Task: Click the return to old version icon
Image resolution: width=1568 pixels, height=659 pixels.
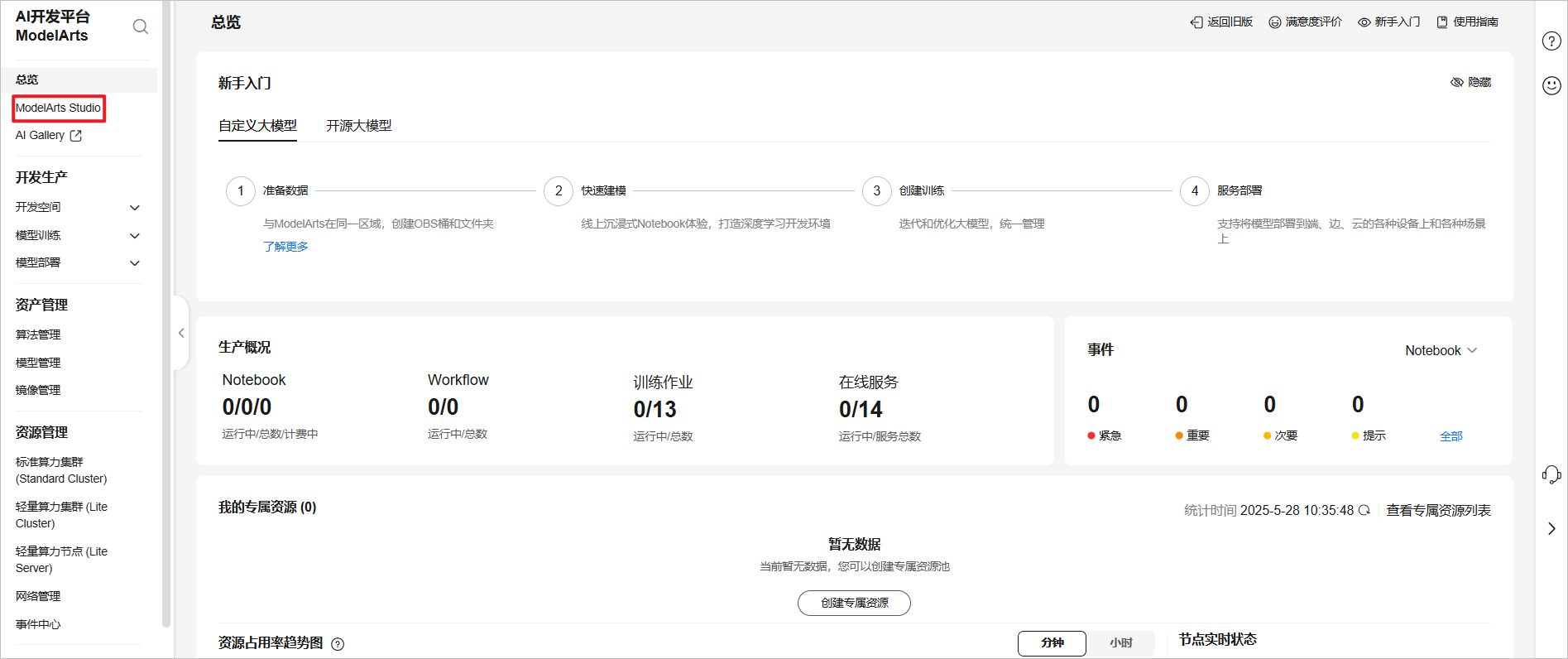Action: [x=1196, y=22]
